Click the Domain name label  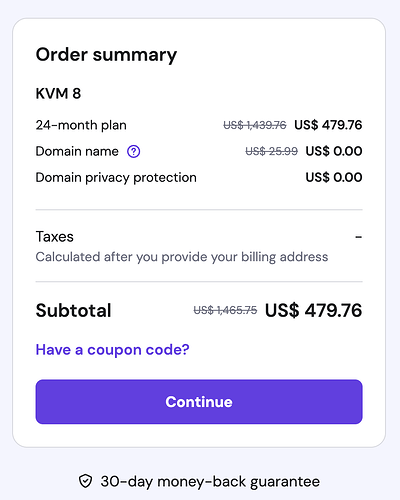77,151
